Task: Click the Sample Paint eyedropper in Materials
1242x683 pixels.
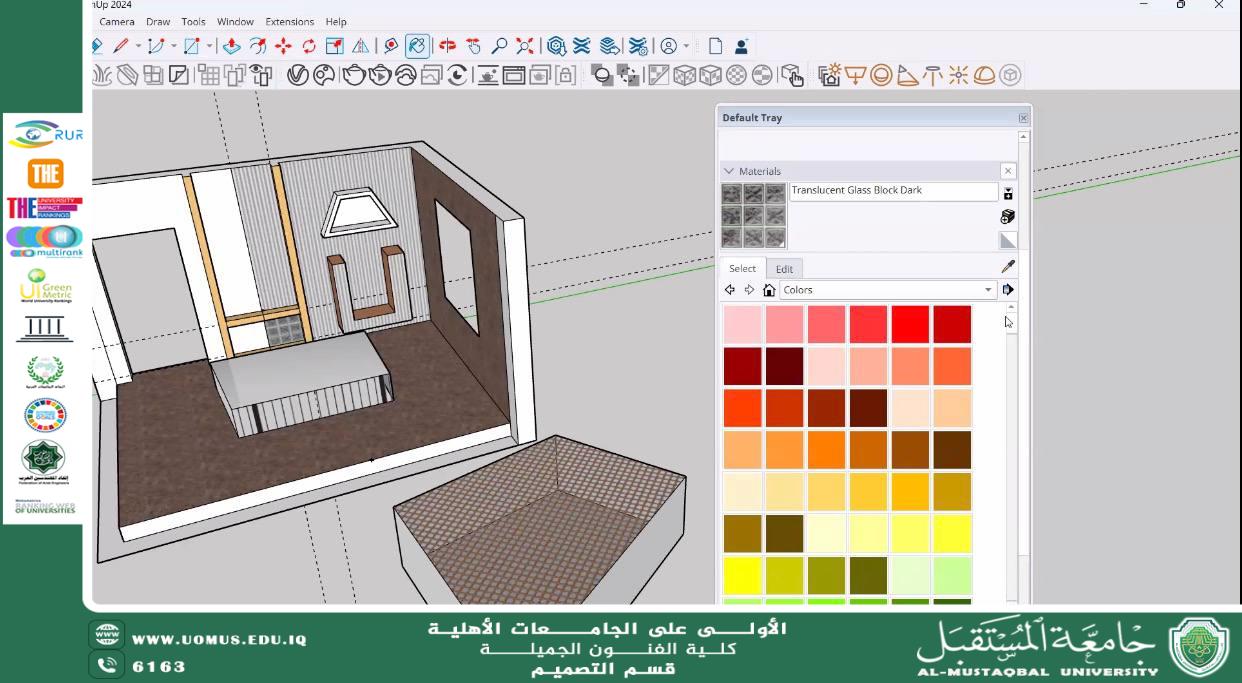Action: click(x=1007, y=266)
